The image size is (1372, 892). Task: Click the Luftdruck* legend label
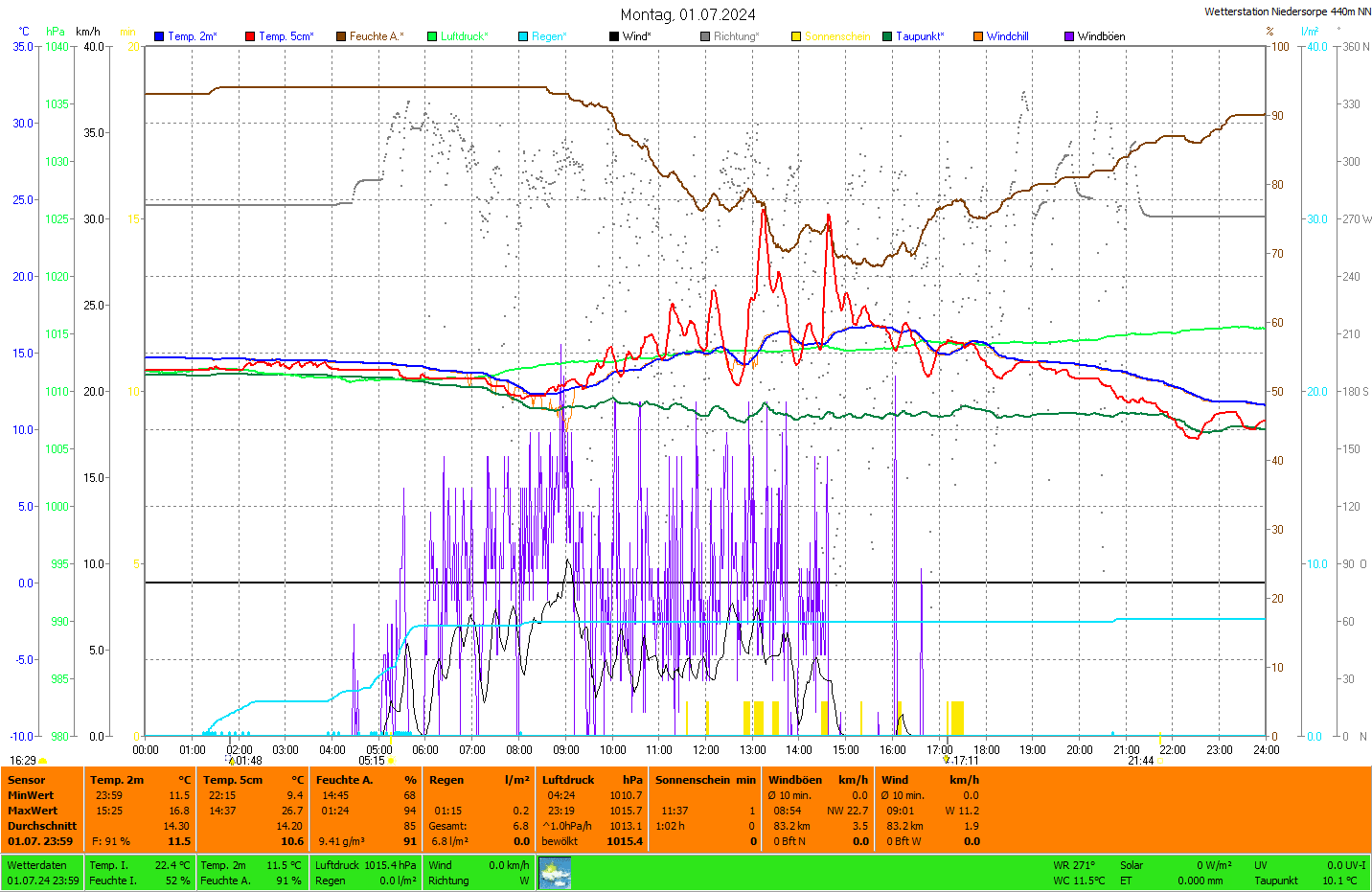tap(465, 36)
